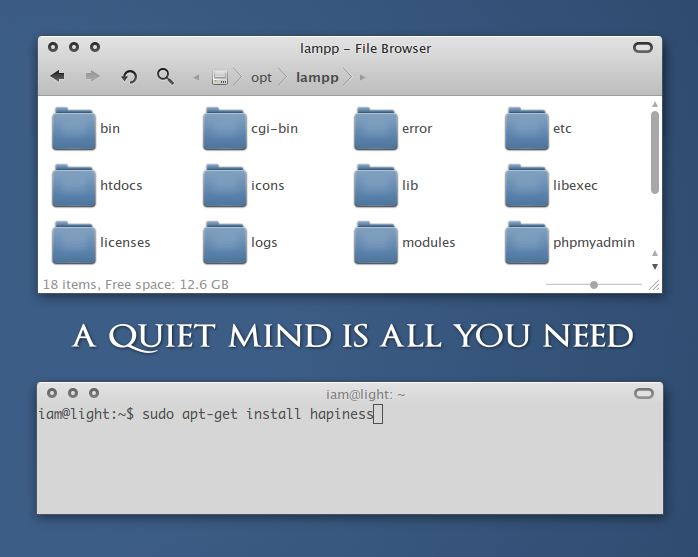
Task: Select the cgi-bin folder icon
Action: 225,128
